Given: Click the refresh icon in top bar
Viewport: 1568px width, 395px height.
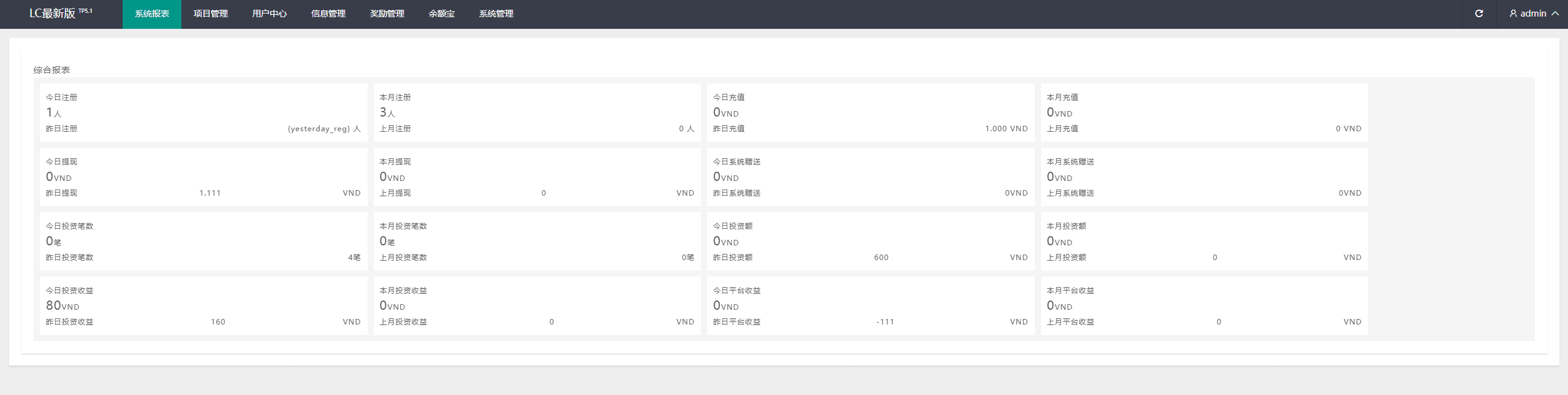Looking at the screenshot, I should 1479,13.
